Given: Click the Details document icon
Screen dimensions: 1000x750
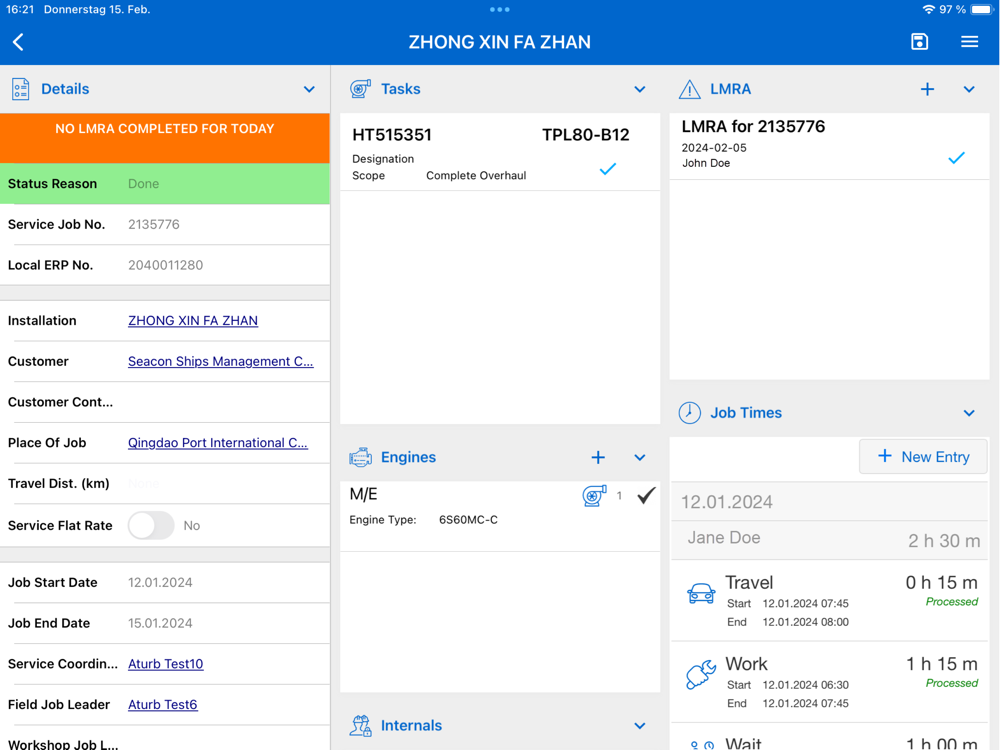Looking at the screenshot, I should pos(20,89).
